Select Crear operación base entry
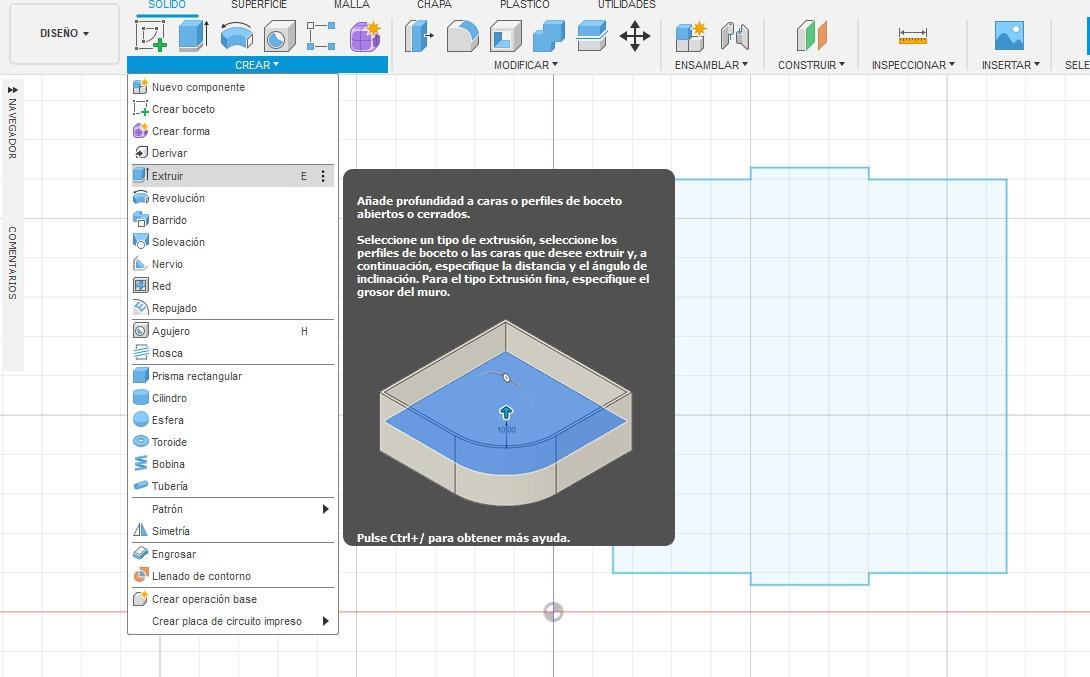1090x677 pixels. pos(233,599)
